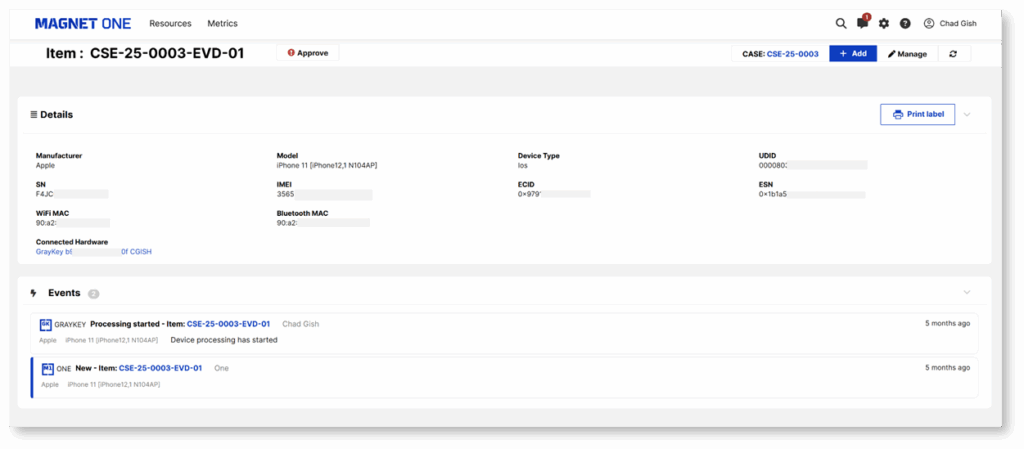Click the Processing started event timestamp
Image resolution: width=1024 pixels, height=449 pixels.
(948, 324)
